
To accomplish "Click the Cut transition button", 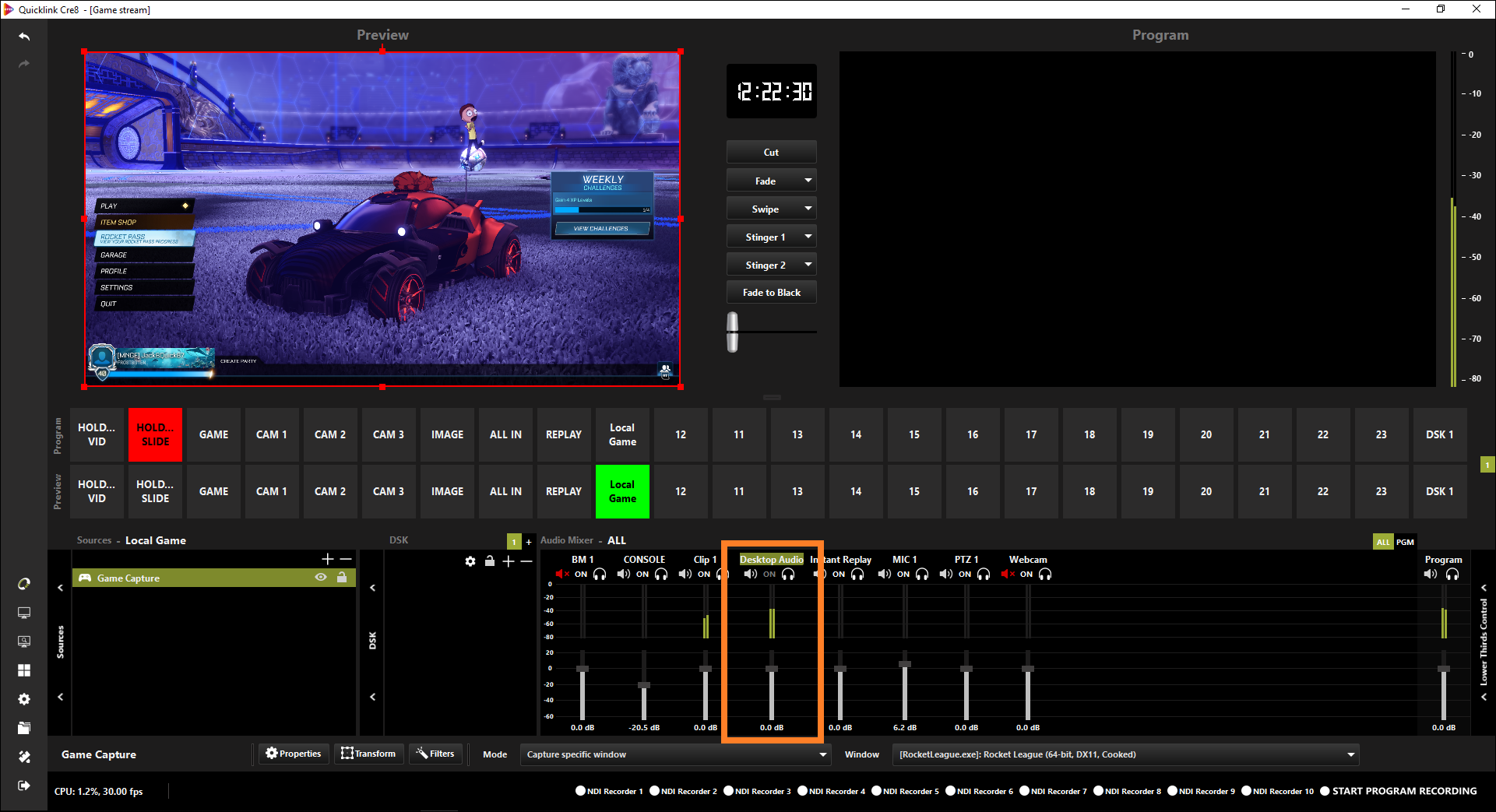I will (x=771, y=153).
